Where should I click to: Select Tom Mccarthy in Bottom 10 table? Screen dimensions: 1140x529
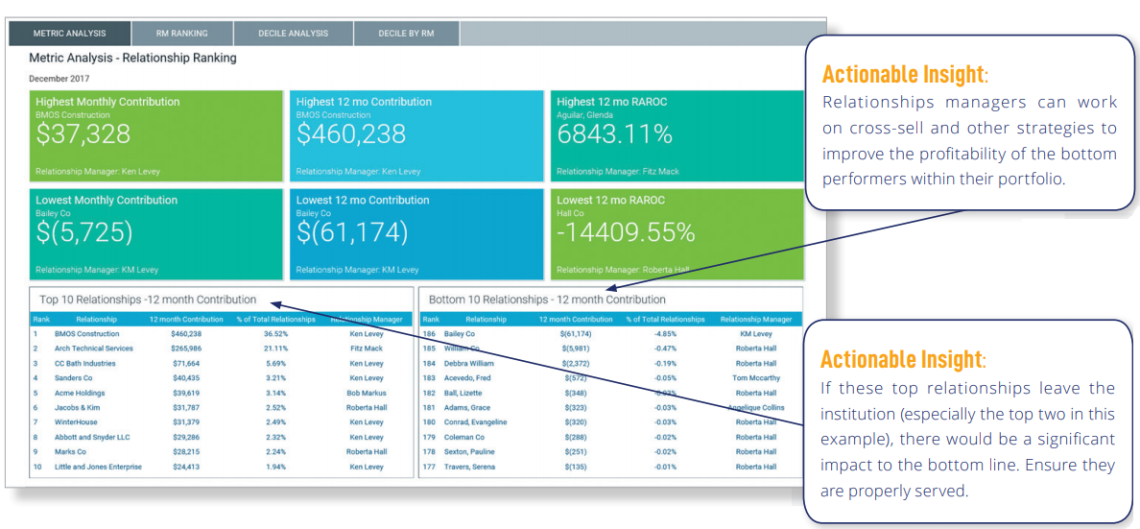coord(755,378)
